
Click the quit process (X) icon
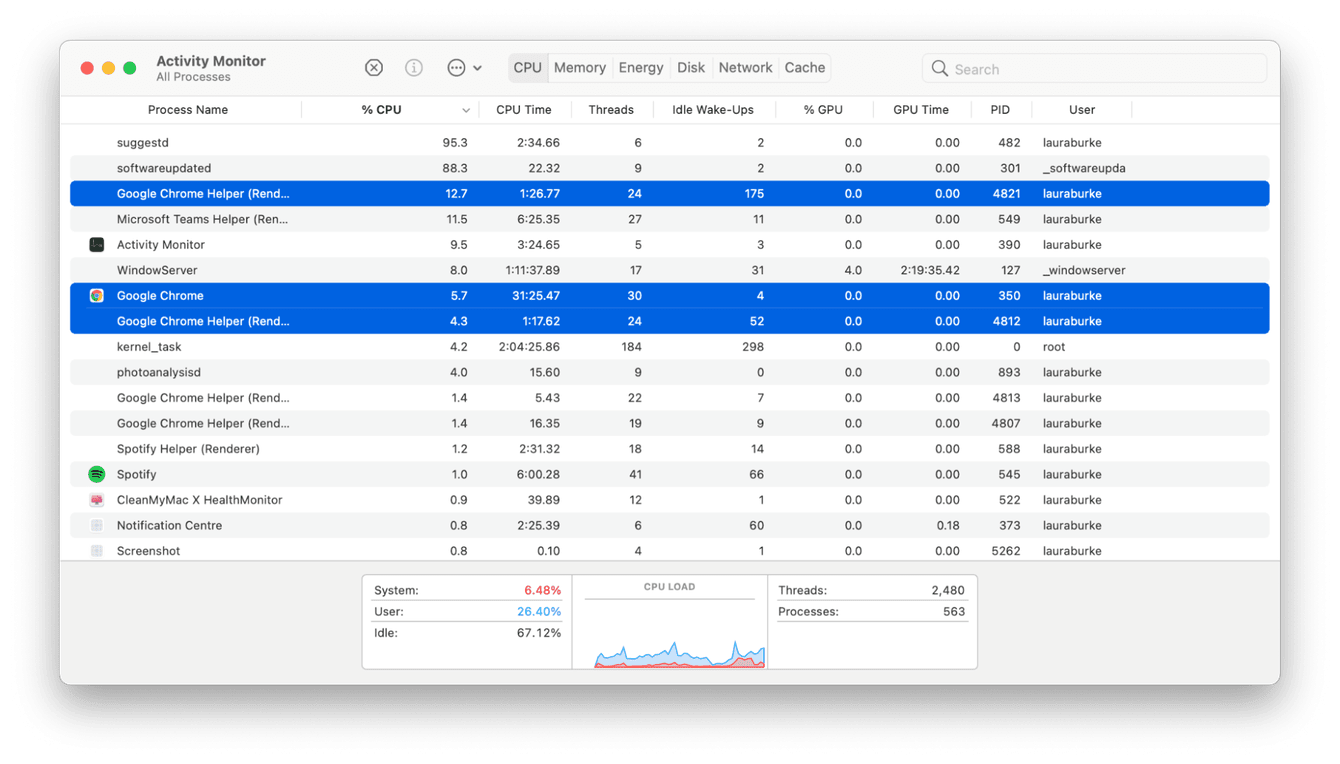tap(374, 67)
